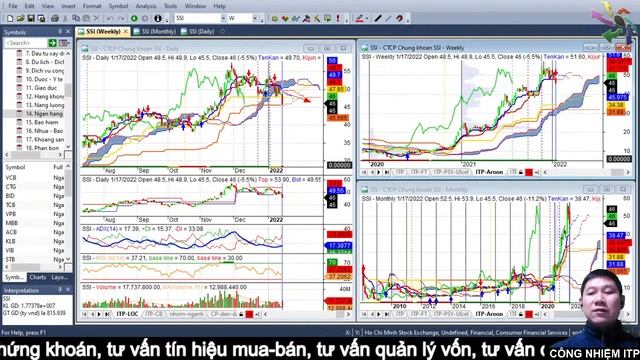Click the red exclamation mark icon
The width and height of the screenshot is (640, 360).
[x=338, y=18]
